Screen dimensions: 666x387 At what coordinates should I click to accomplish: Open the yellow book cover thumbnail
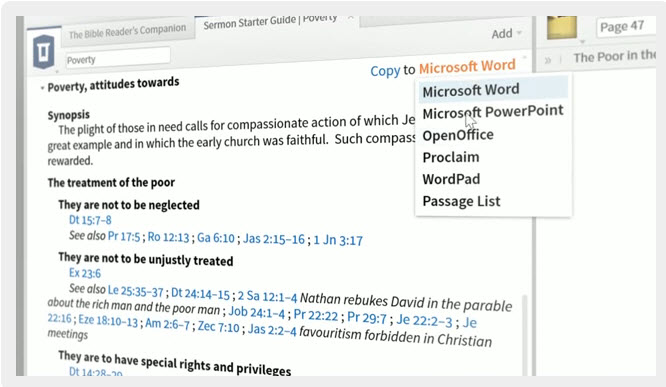point(562,28)
